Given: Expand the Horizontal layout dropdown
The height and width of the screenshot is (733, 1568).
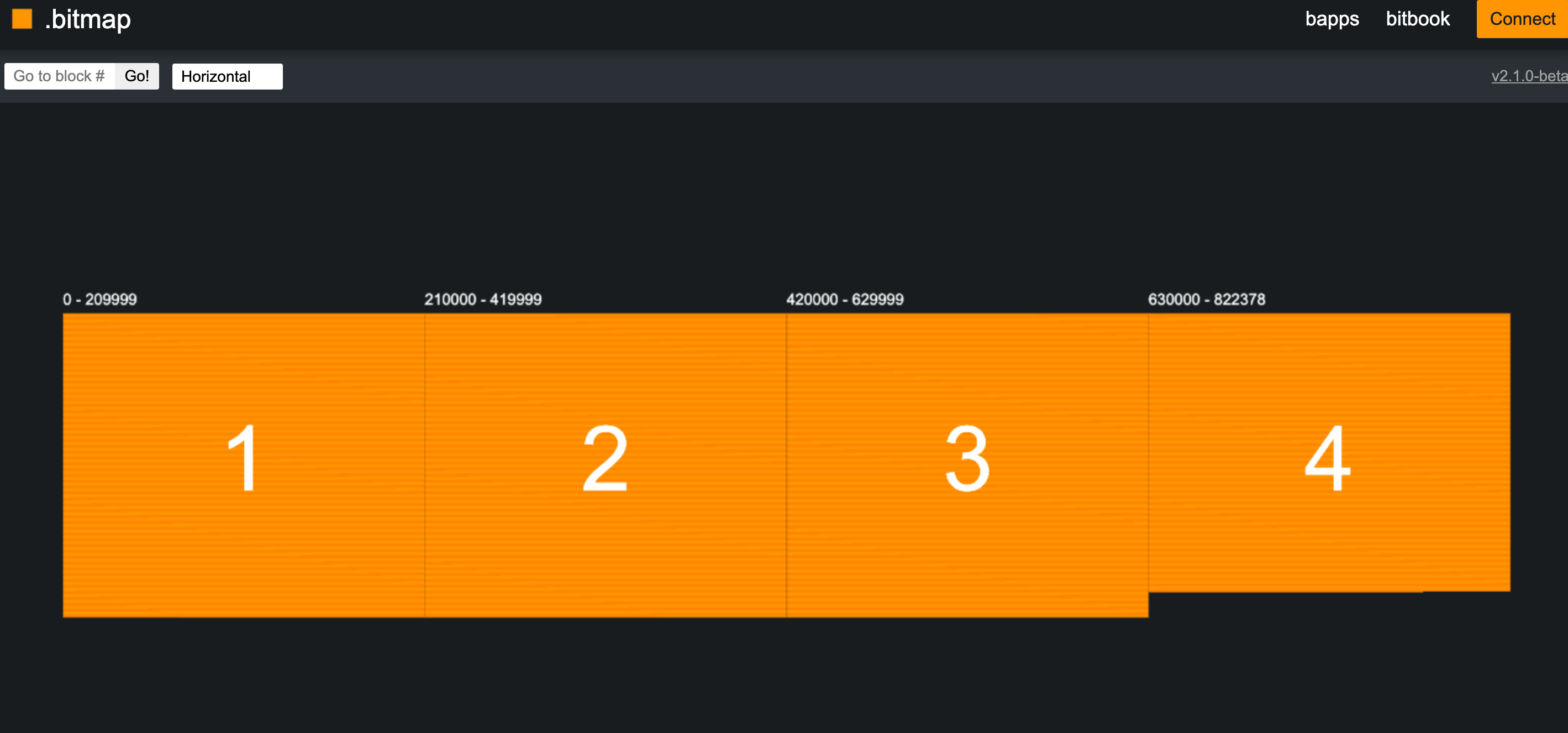Looking at the screenshot, I should tap(227, 76).
